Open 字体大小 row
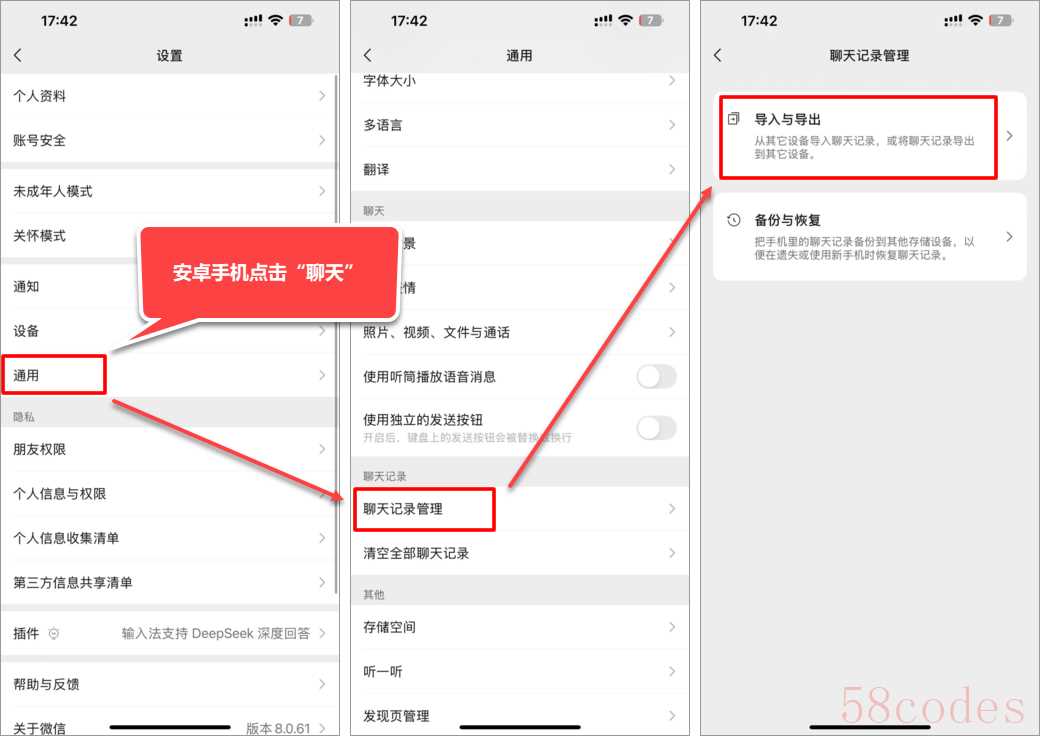Viewport: 1040px width, 736px height. tap(519, 83)
